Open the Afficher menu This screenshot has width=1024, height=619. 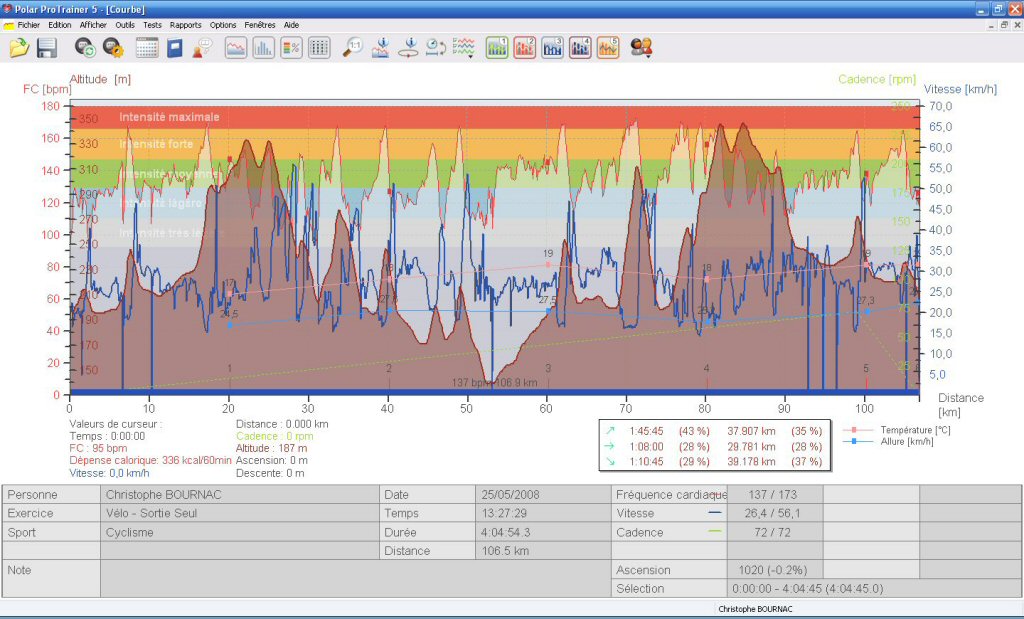pos(93,25)
